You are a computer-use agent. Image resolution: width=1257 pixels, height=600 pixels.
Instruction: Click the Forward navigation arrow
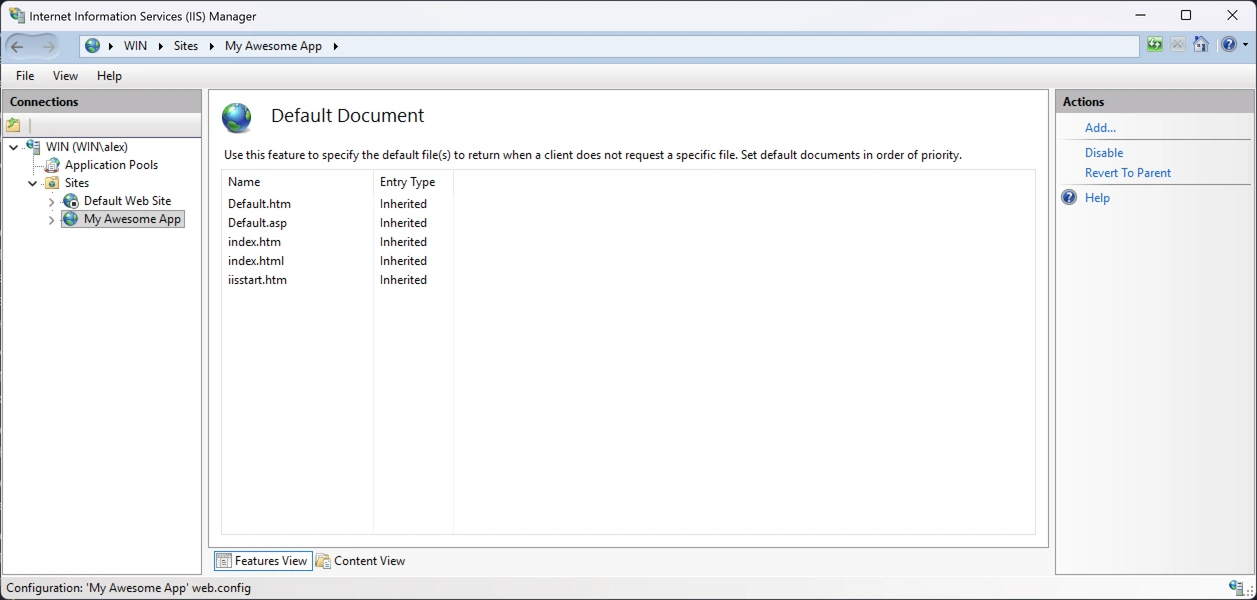click(x=48, y=46)
